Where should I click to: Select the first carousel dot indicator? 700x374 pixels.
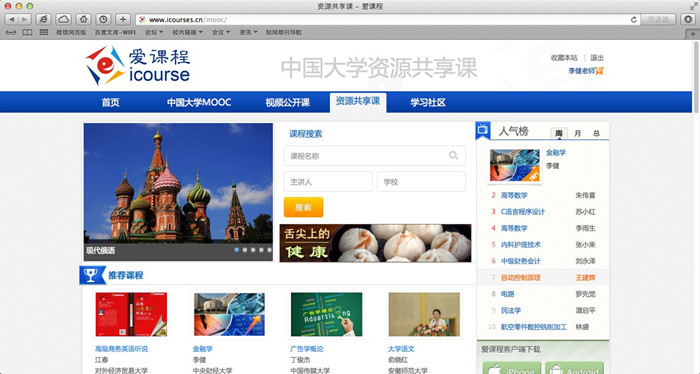pos(237,250)
